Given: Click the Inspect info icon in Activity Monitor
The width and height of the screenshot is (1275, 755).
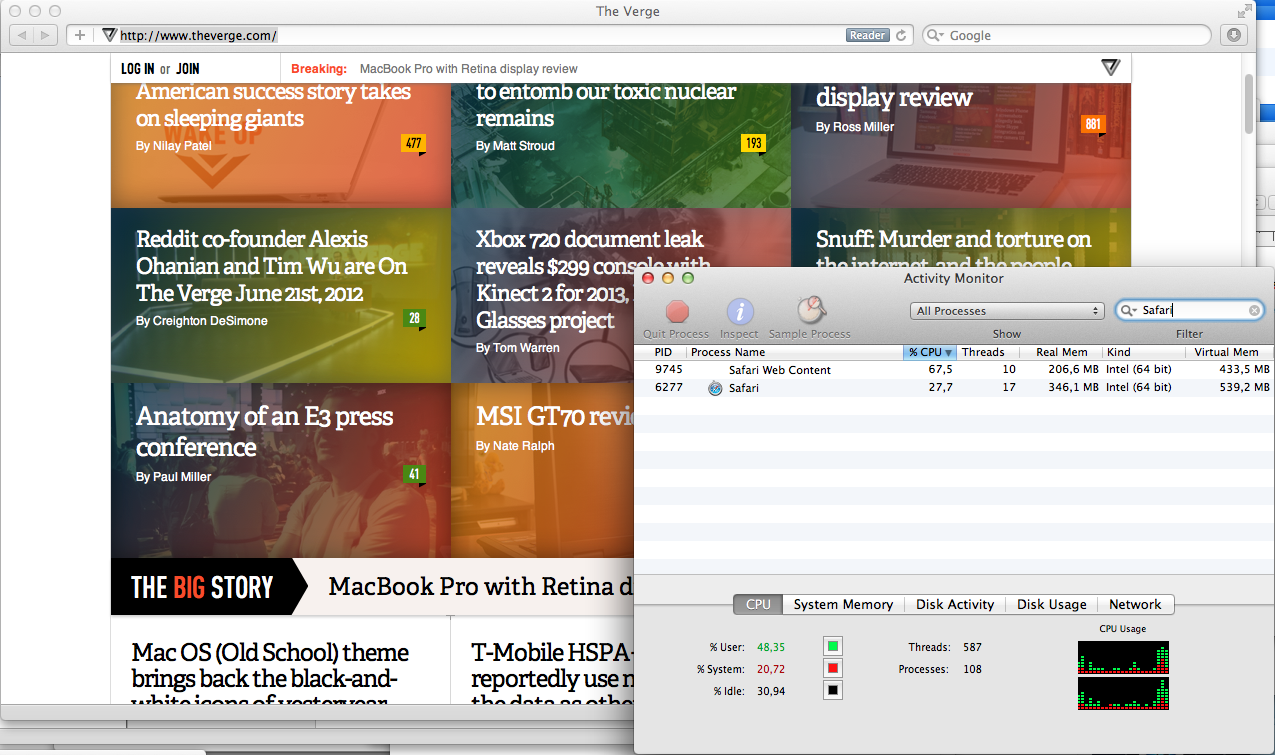Looking at the screenshot, I should (739, 311).
